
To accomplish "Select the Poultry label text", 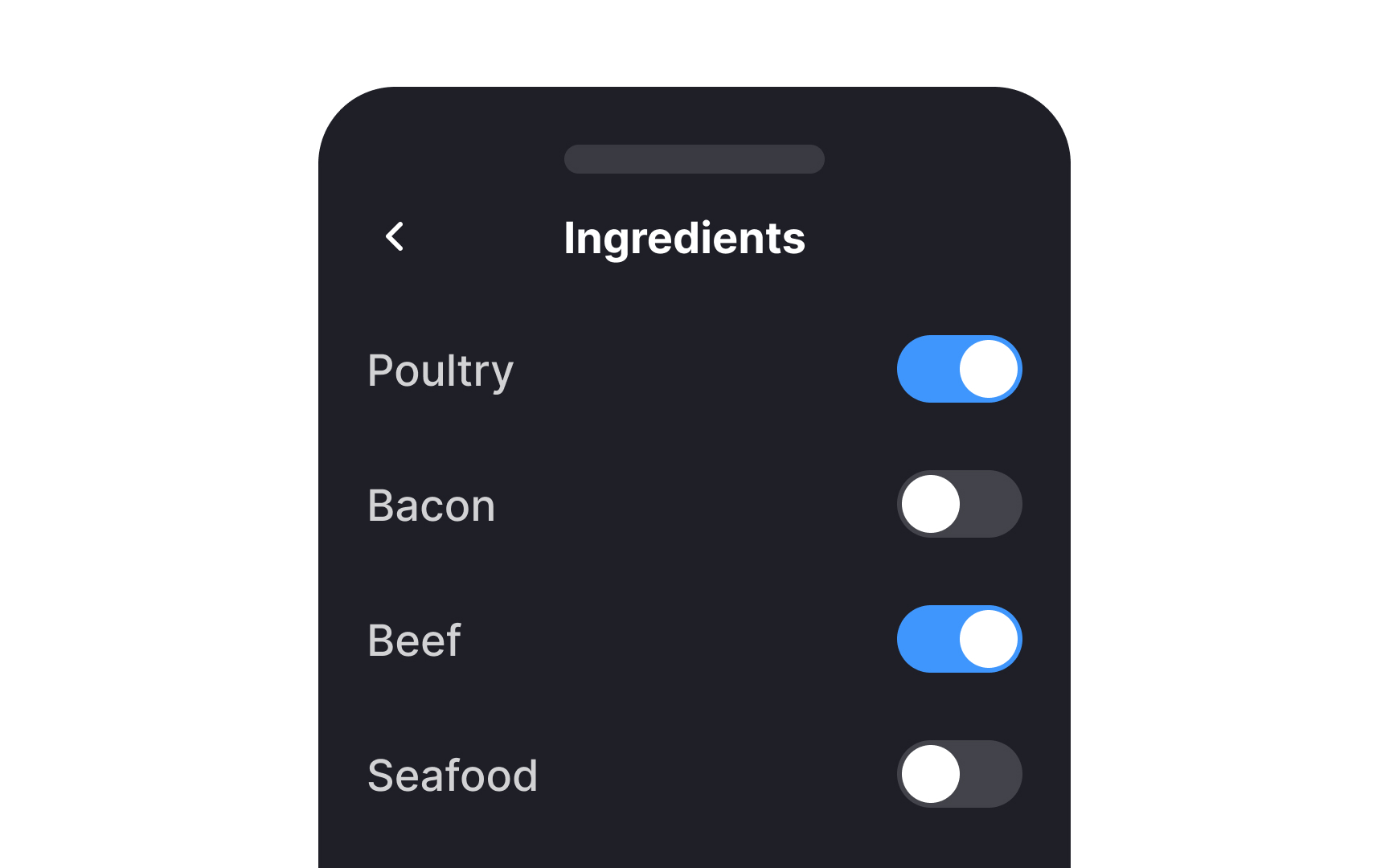I will coord(440,369).
